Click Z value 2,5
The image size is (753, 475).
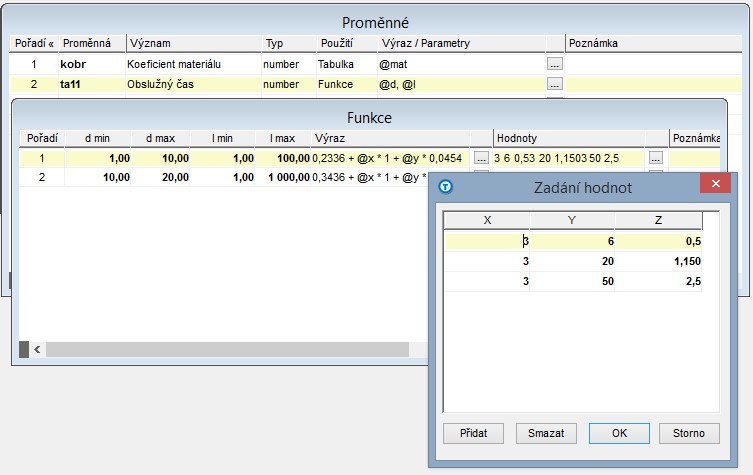pyautogui.click(x=658, y=281)
